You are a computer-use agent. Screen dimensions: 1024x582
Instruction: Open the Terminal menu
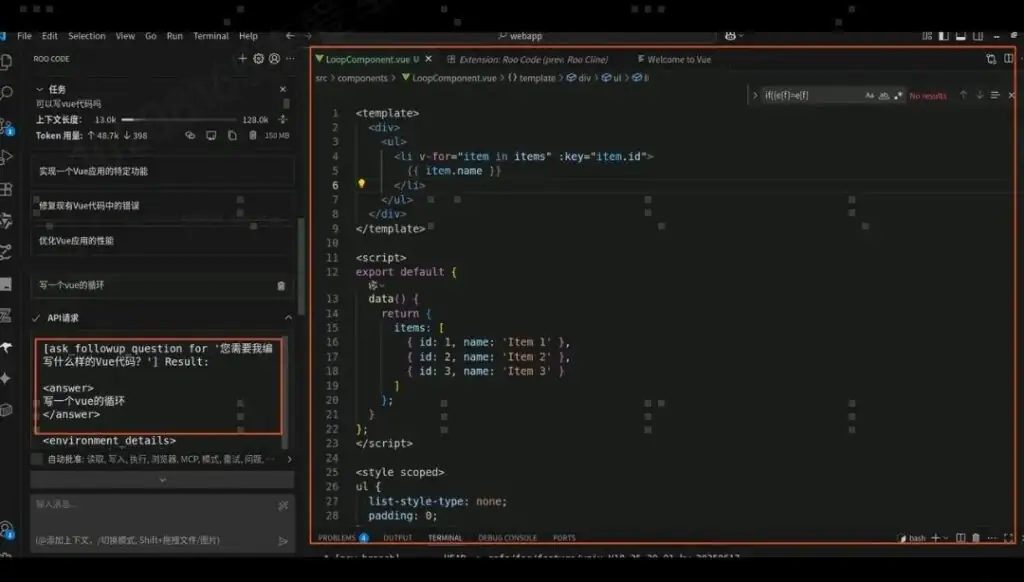pyautogui.click(x=210, y=35)
